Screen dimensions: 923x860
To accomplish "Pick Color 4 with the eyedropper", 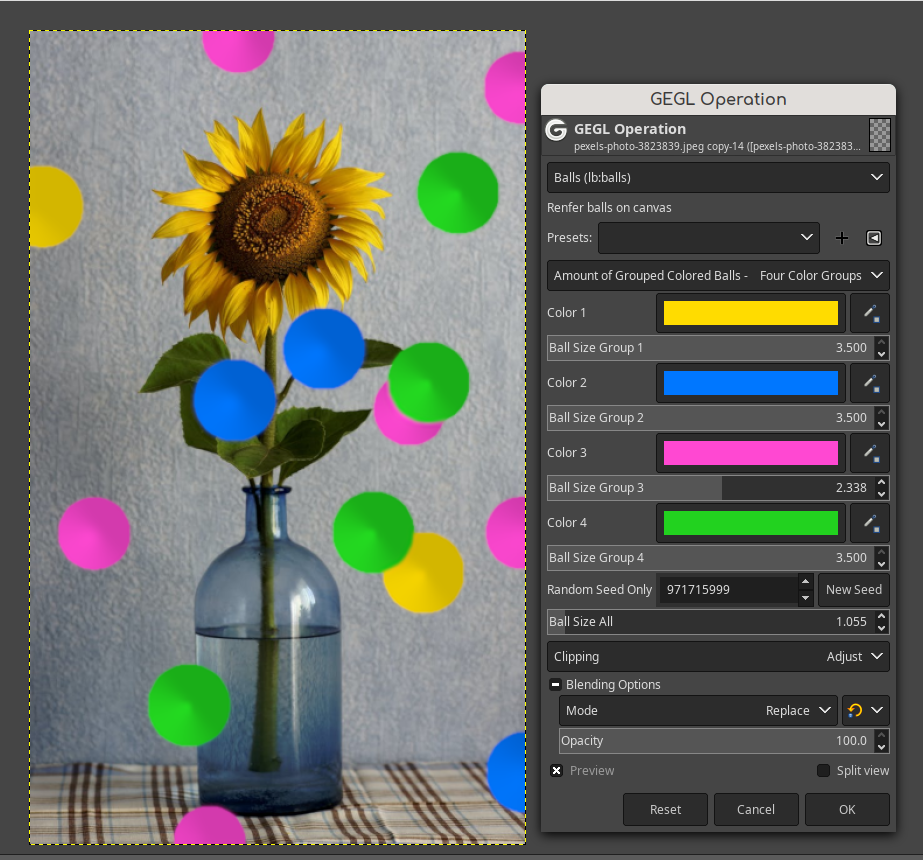I will [x=870, y=523].
